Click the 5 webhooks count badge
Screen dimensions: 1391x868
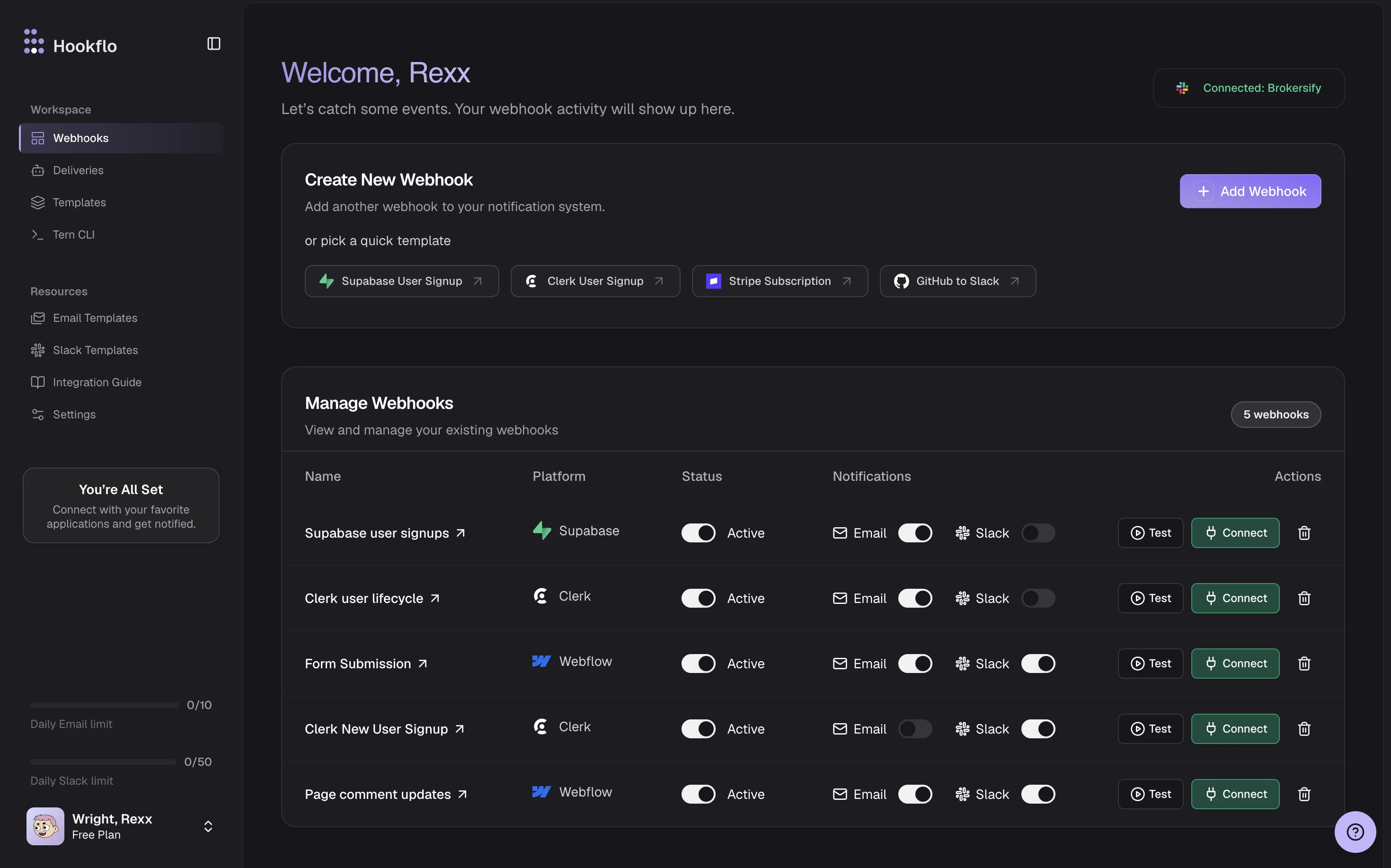[1276, 415]
